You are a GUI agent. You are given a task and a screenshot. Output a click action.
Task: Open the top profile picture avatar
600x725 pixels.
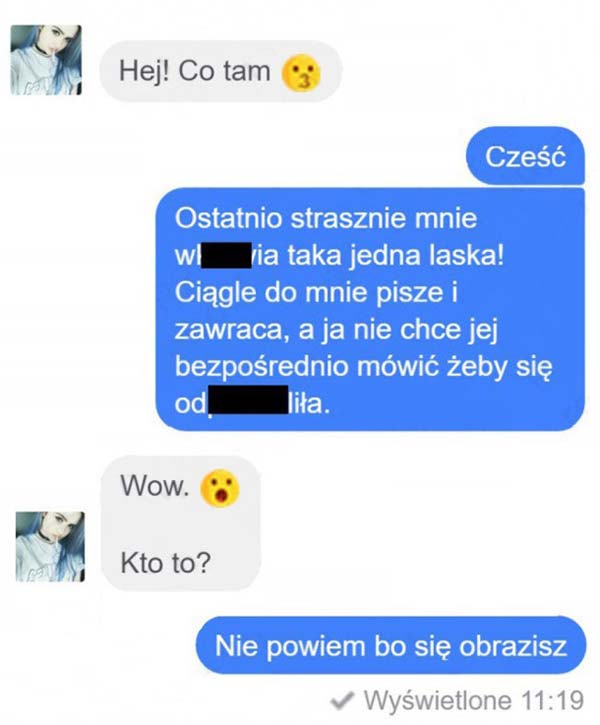(46, 60)
